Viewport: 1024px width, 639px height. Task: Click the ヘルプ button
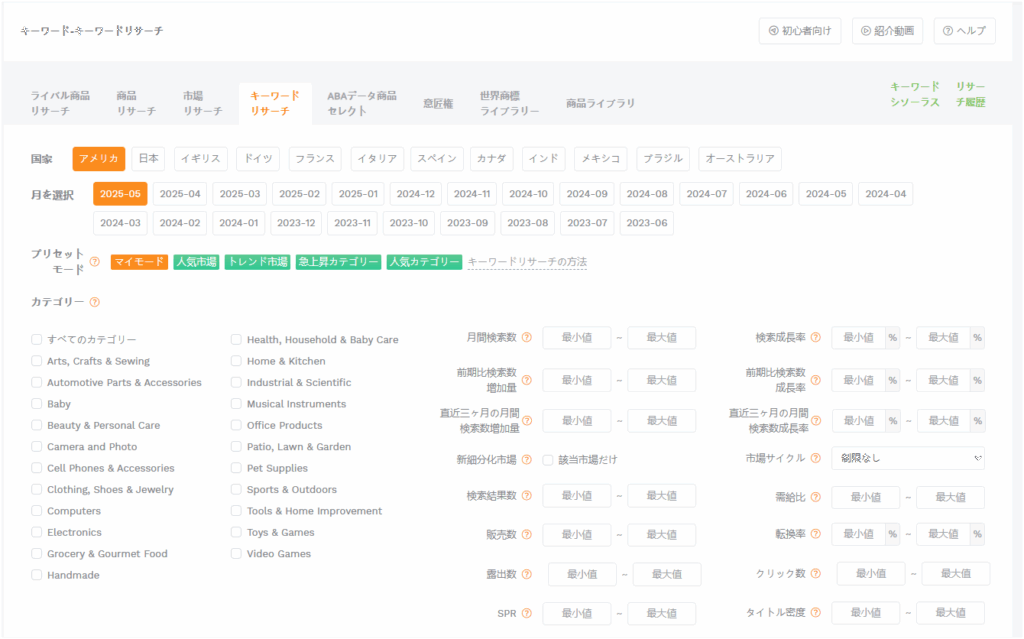(x=965, y=31)
